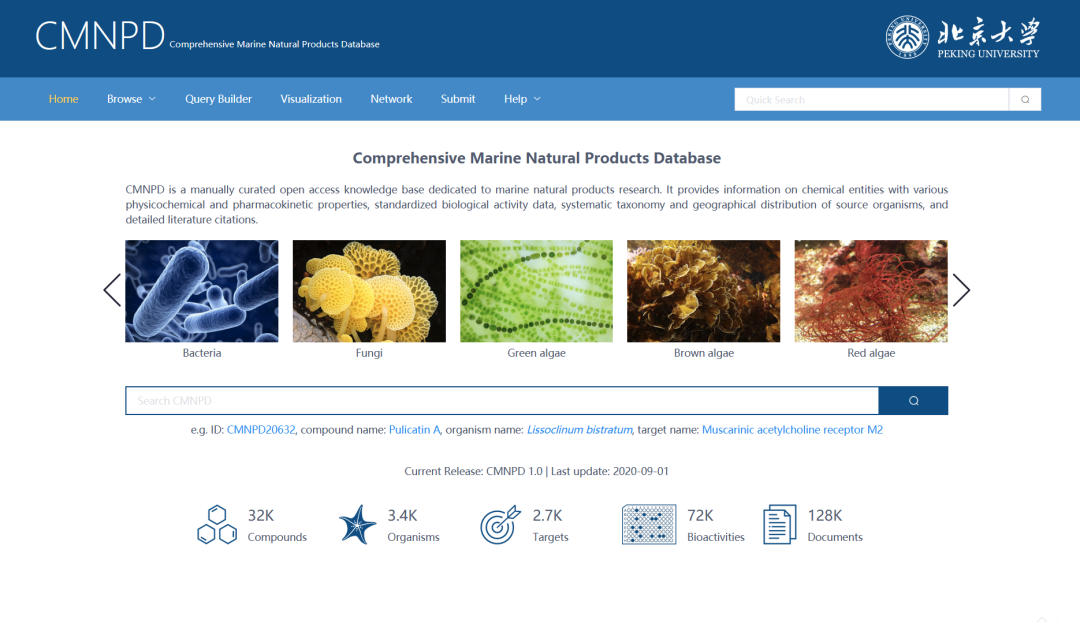Show next carousel images with right arrow
The width and height of the screenshot is (1080, 635).
click(x=962, y=290)
